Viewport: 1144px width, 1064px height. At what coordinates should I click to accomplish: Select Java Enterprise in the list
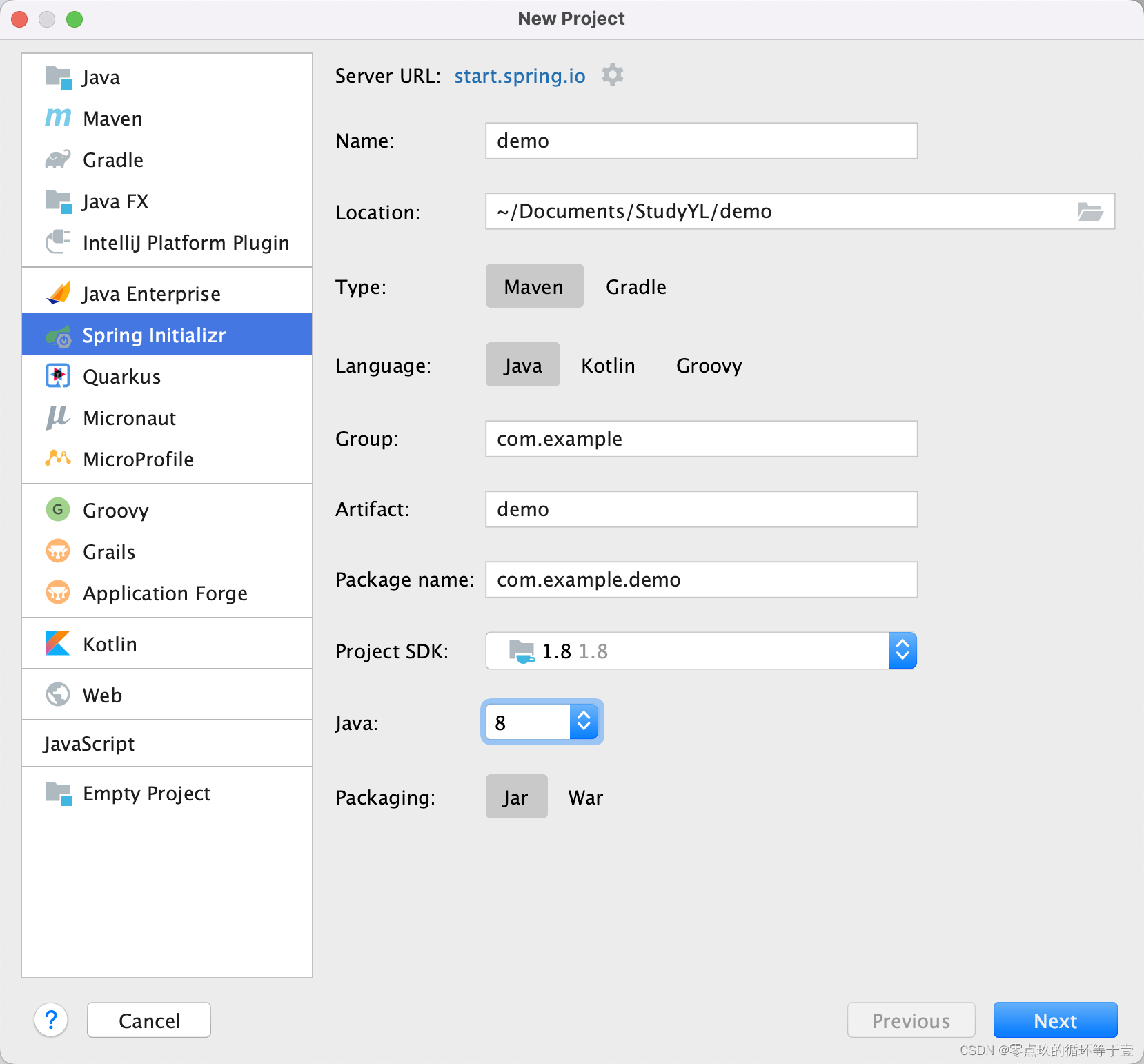point(167,294)
